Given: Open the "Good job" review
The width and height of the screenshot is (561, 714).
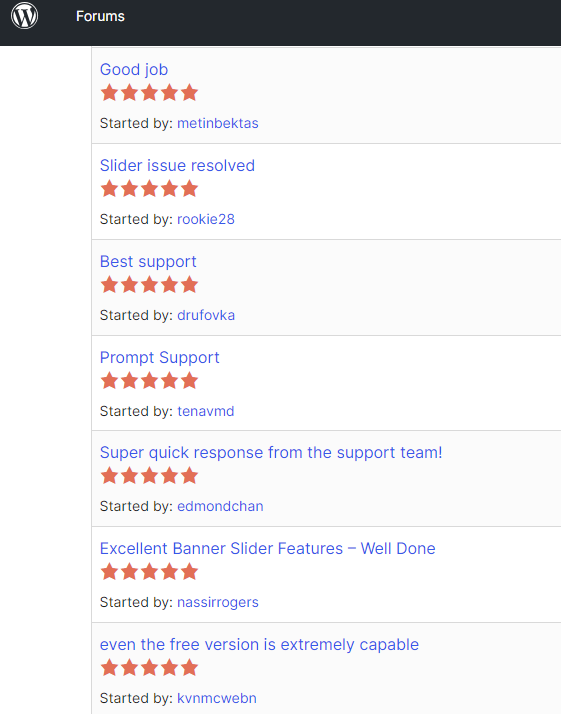Looking at the screenshot, I should click(x=134, y=70).
